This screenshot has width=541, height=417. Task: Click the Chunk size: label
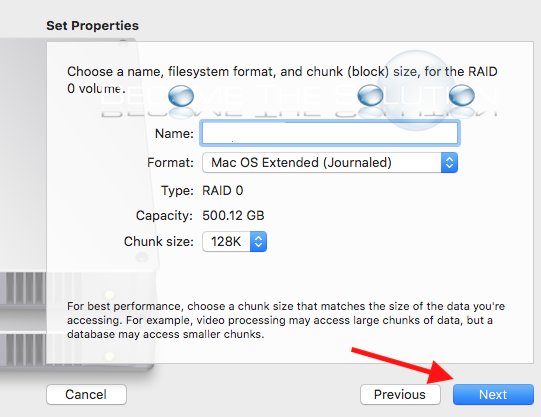pyautogui.click(x=159, y=241)
